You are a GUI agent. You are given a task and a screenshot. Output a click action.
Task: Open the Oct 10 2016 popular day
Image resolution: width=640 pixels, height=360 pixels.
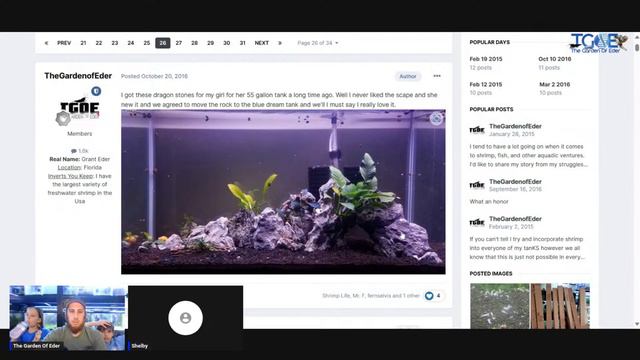click(555, 59)
